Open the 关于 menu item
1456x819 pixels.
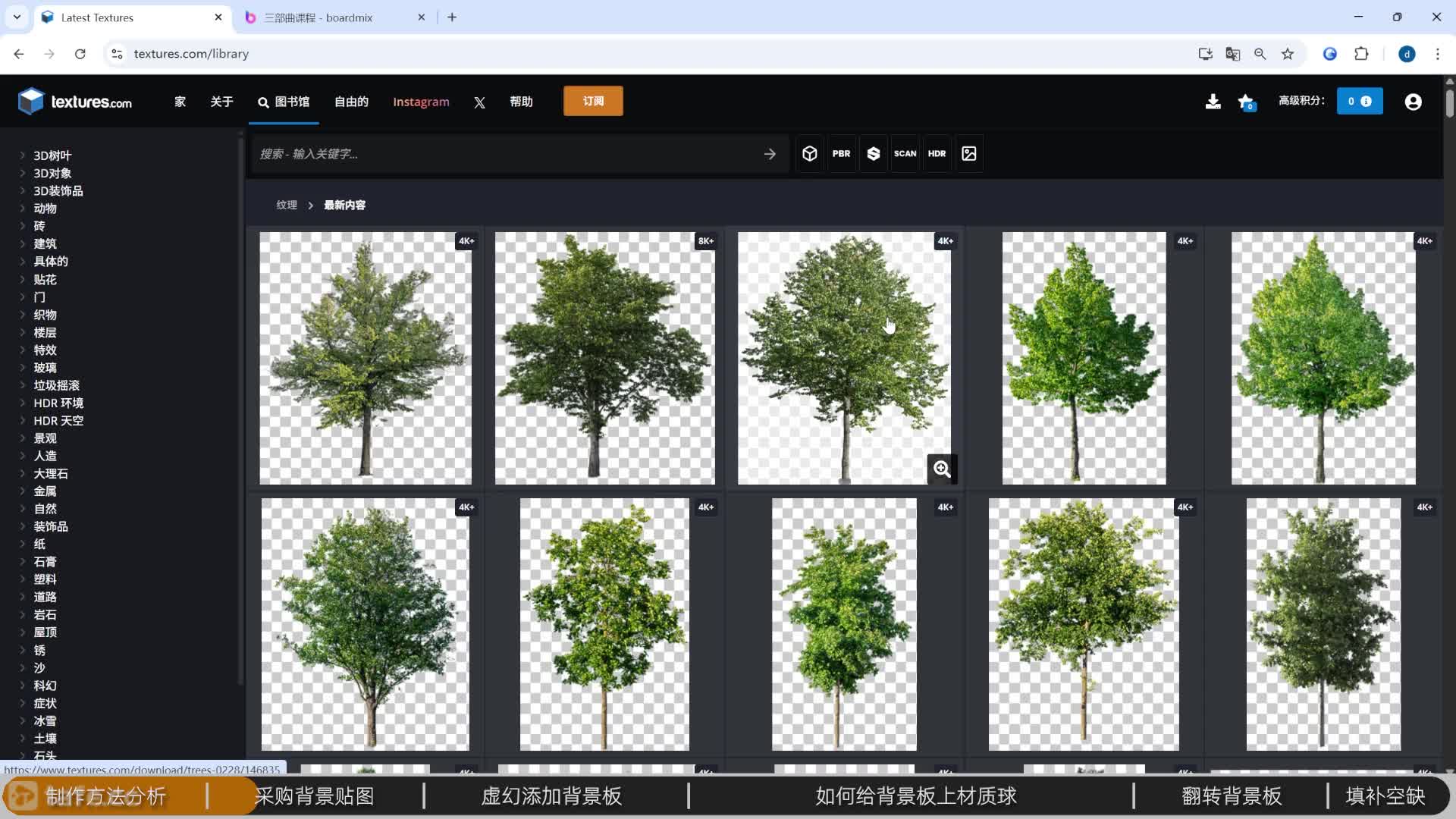pyautogui.click(x=221, y=102)
